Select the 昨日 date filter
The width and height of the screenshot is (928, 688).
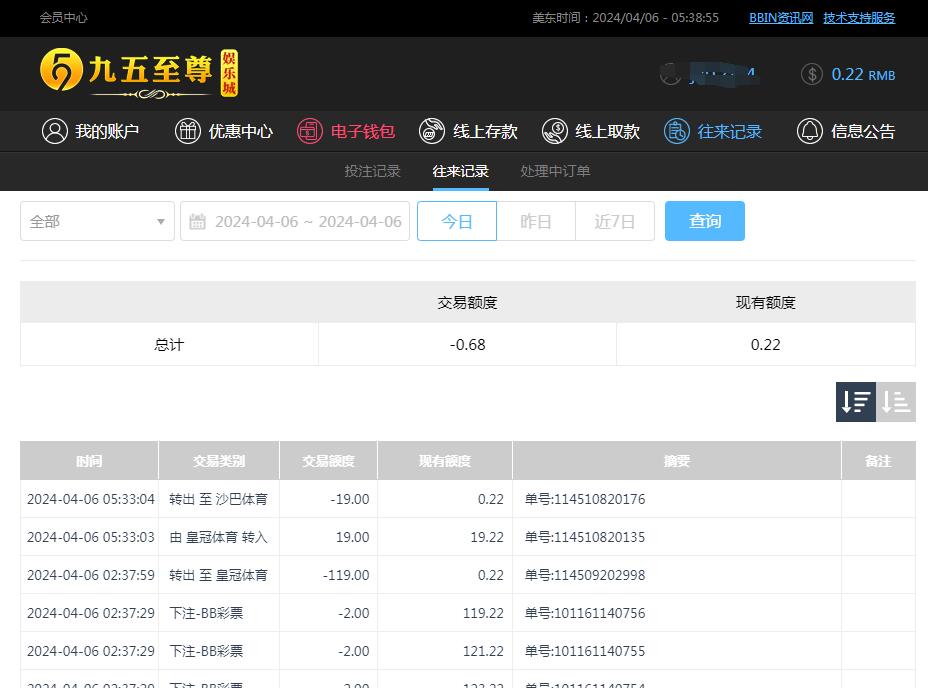point(536,221)
